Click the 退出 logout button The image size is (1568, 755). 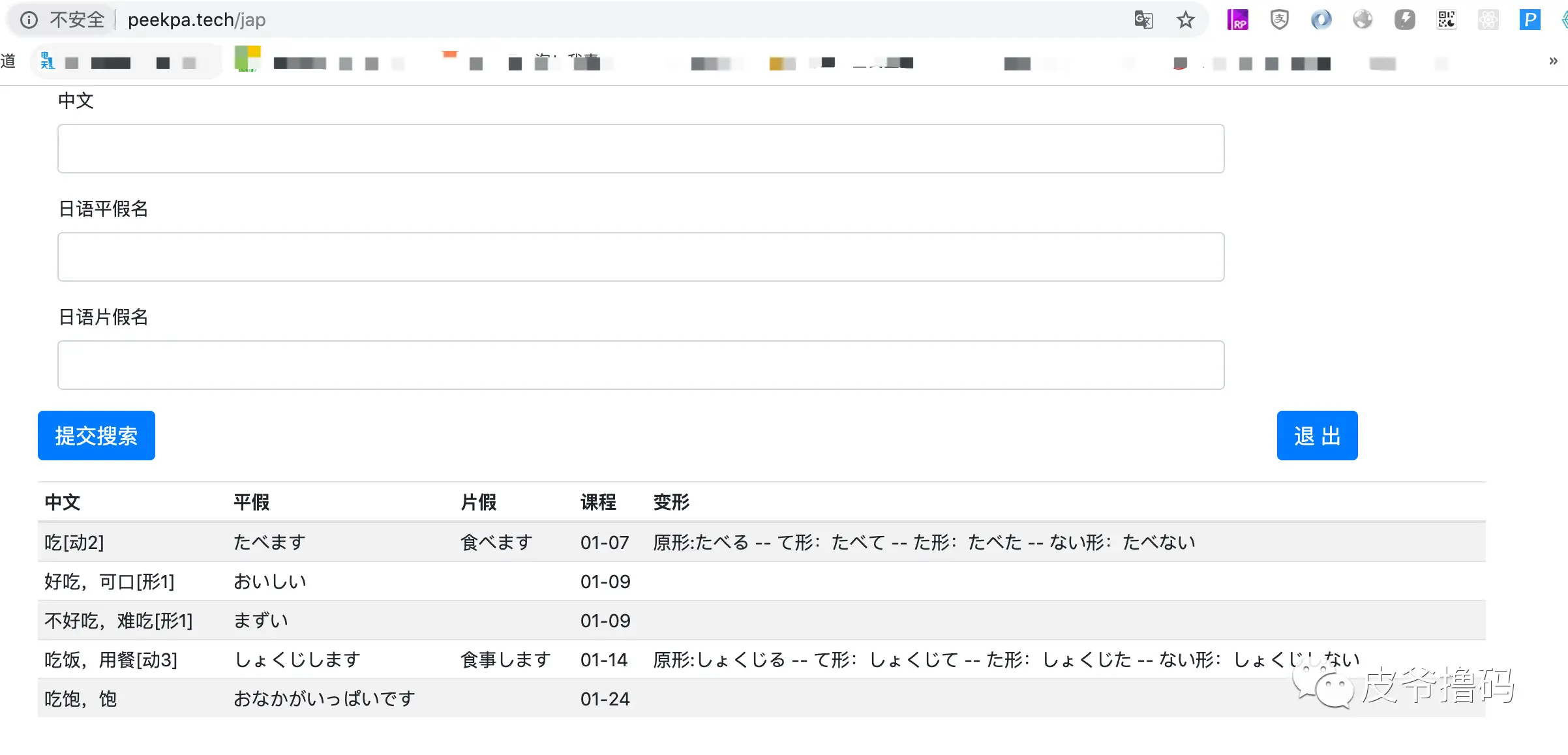pos(1317,436)
